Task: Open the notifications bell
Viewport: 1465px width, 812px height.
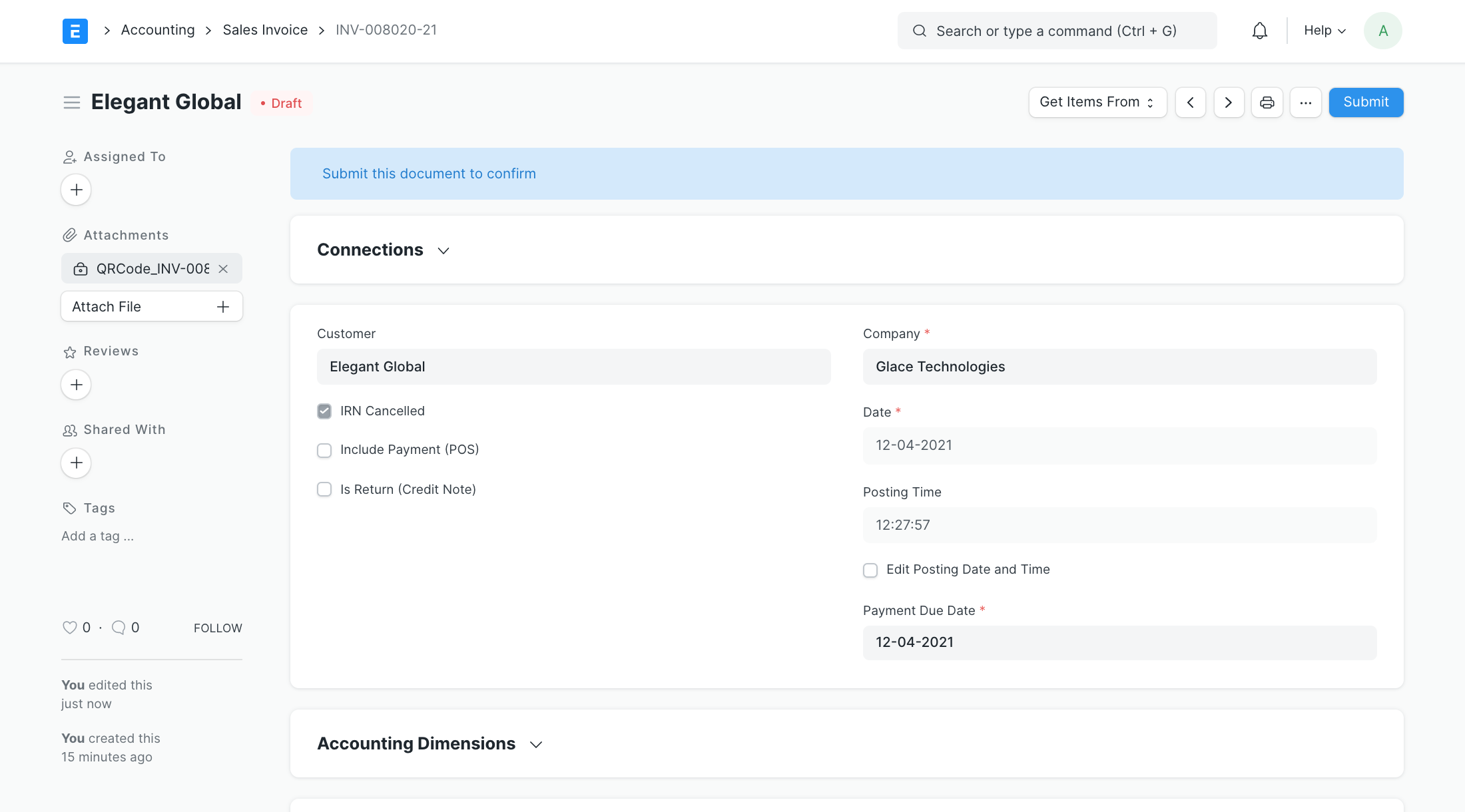Action: [x=1259, y=31]
